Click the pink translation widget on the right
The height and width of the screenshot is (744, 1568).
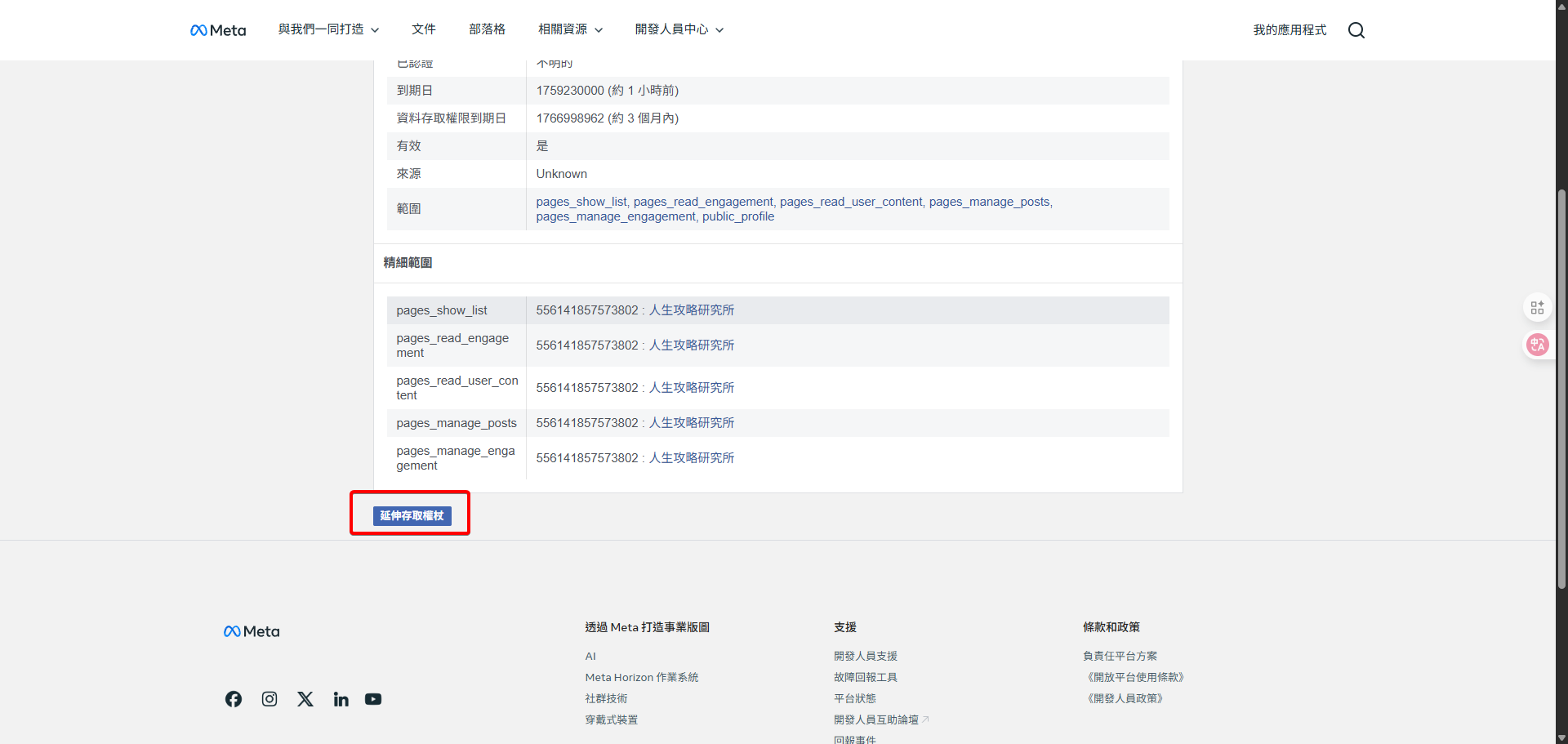click(x=1538, y=345)
